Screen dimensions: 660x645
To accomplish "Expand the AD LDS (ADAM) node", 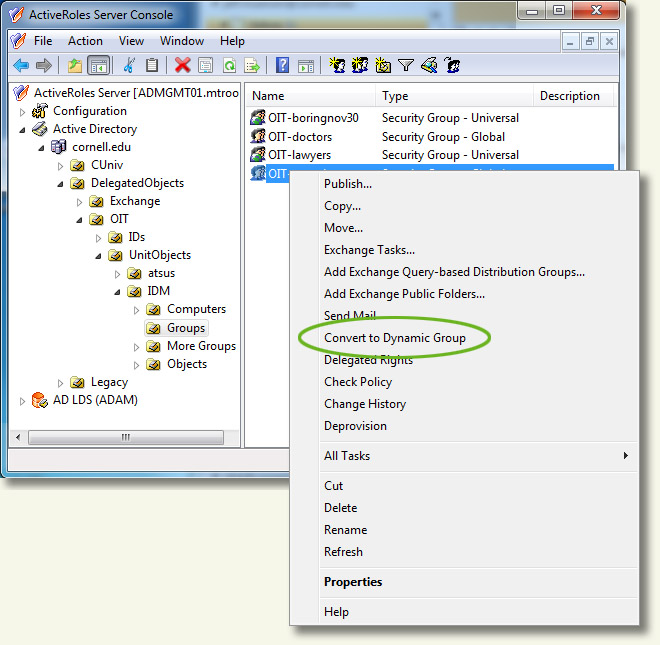I will [x=22, y=401].
